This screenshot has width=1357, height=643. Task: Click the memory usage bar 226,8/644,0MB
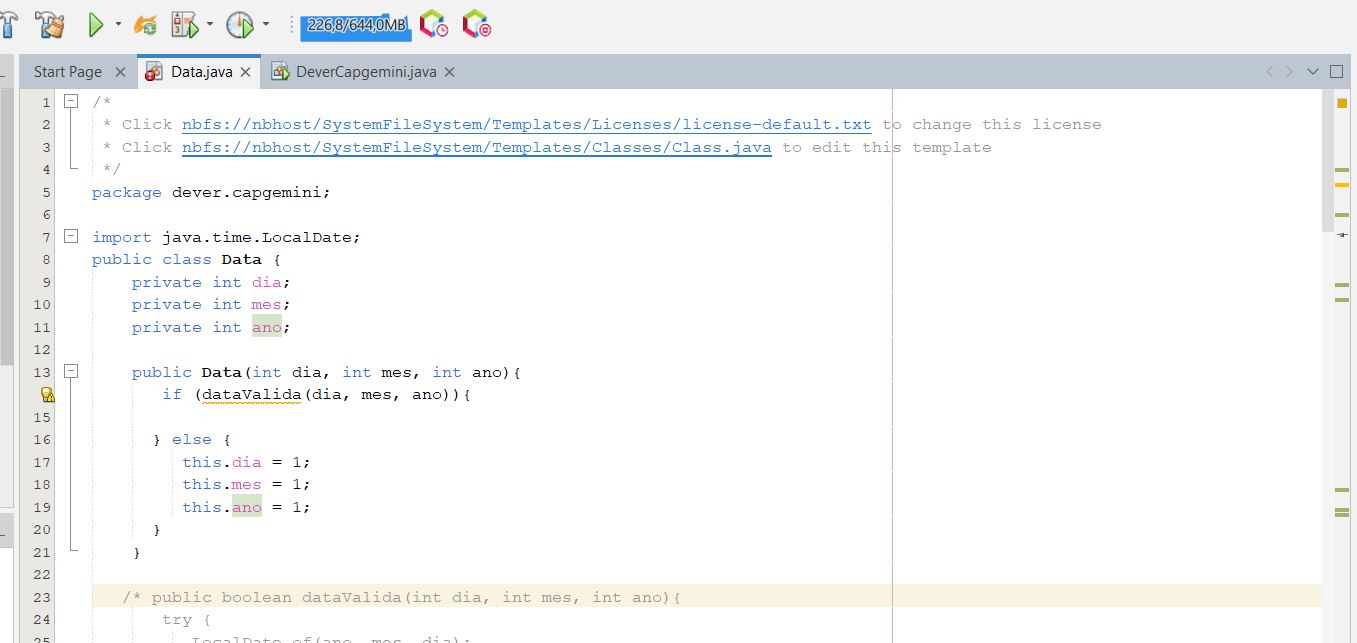click(355, 25)
